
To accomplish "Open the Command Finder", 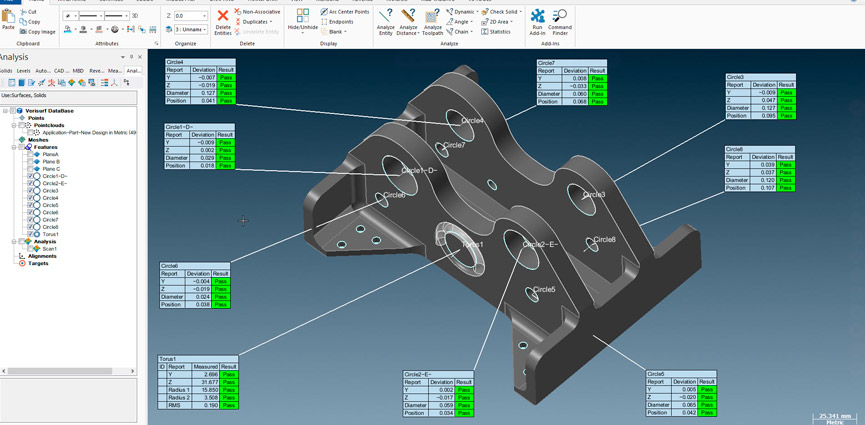I will [560, 19].
